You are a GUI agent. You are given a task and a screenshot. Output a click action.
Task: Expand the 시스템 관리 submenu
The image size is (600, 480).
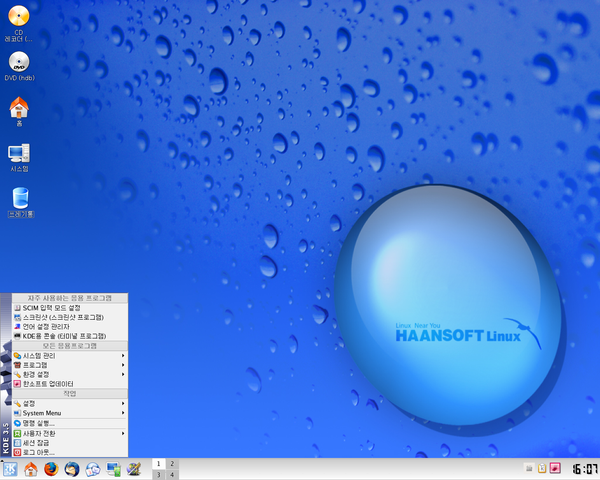click(70, 356)
